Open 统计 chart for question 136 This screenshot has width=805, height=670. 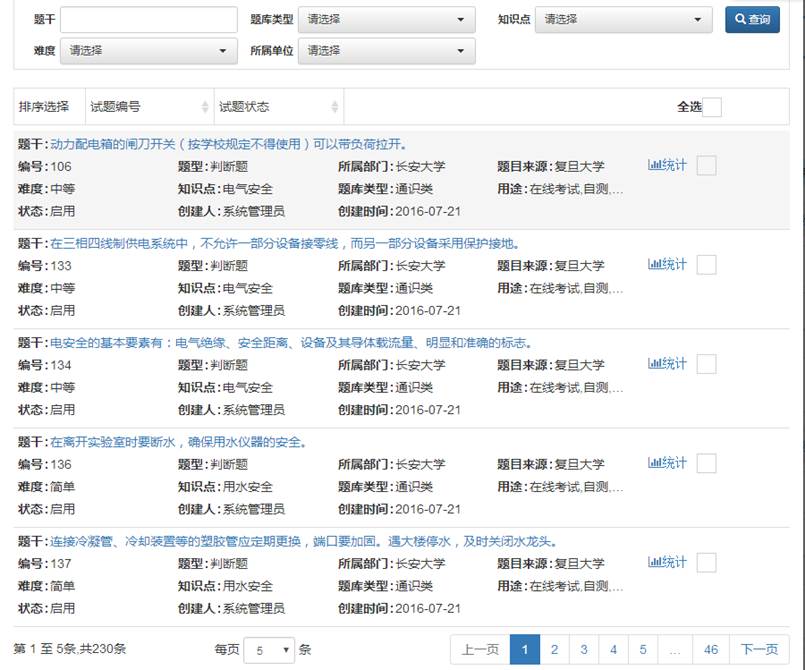pyautogui.click(x=667, y=463)
